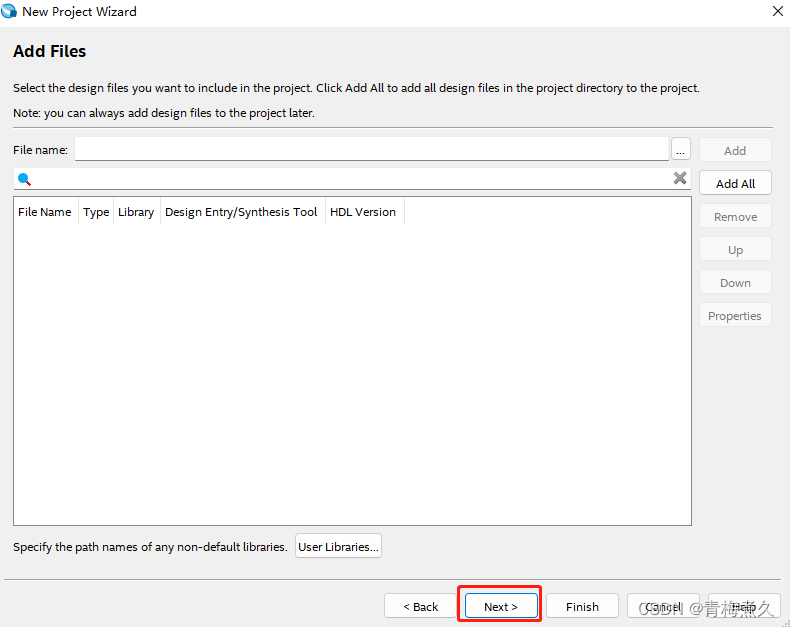Click Add All to add design files

coord(735,183)
